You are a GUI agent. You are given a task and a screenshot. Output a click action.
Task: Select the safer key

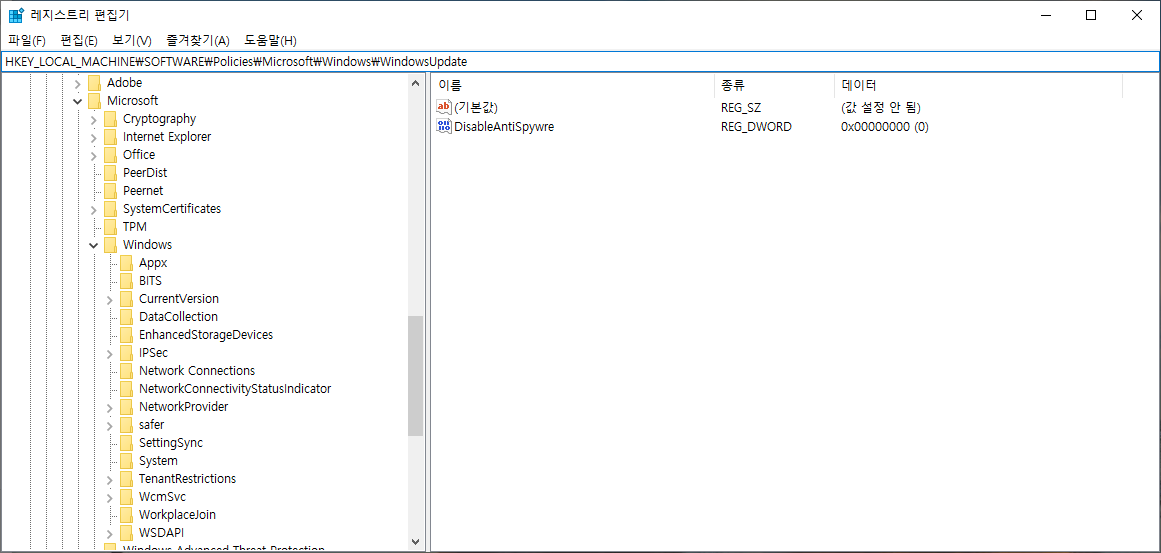(152, 425)
